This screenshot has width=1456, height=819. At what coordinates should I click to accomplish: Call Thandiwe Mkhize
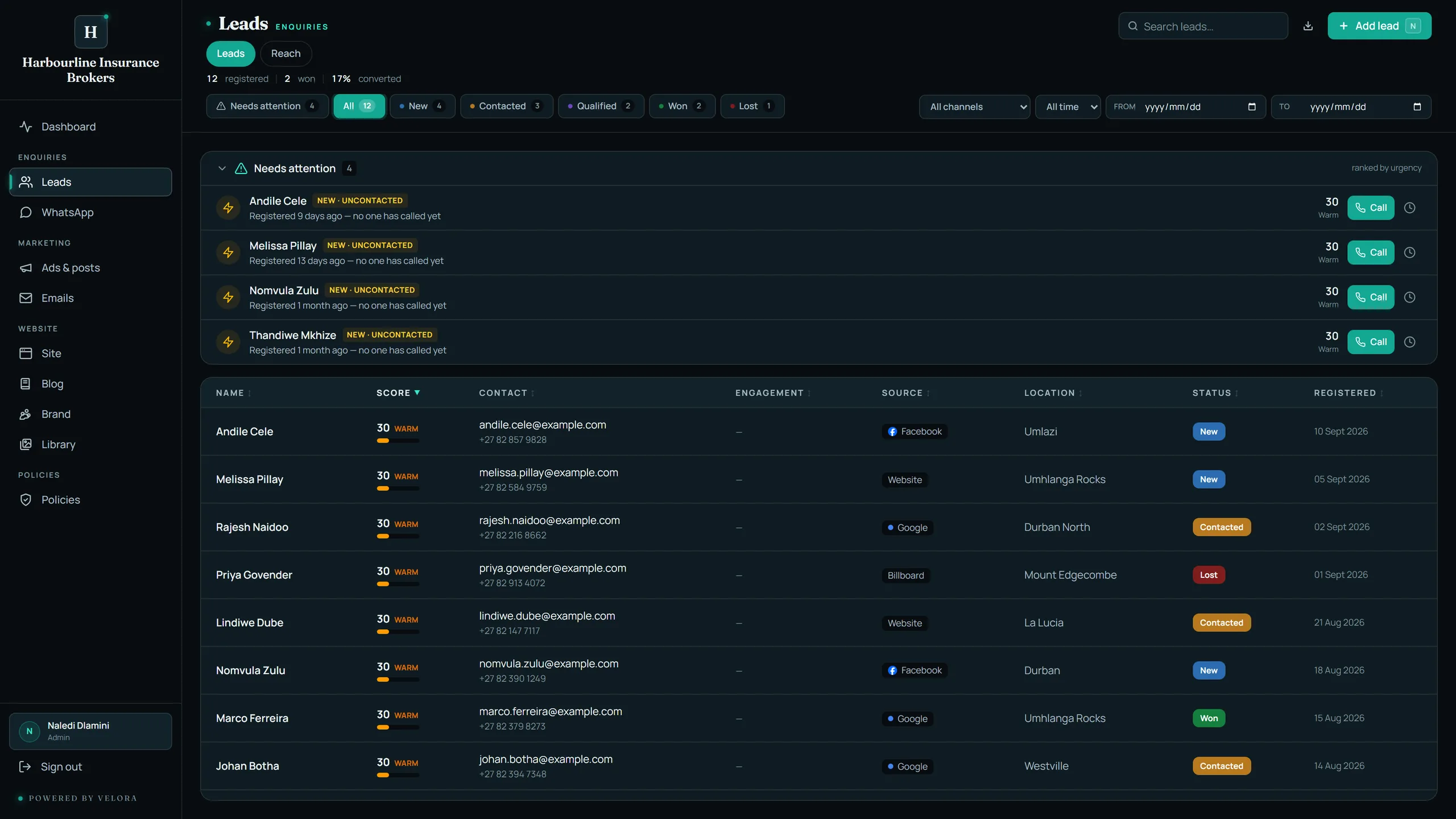tap(1371, 342)
